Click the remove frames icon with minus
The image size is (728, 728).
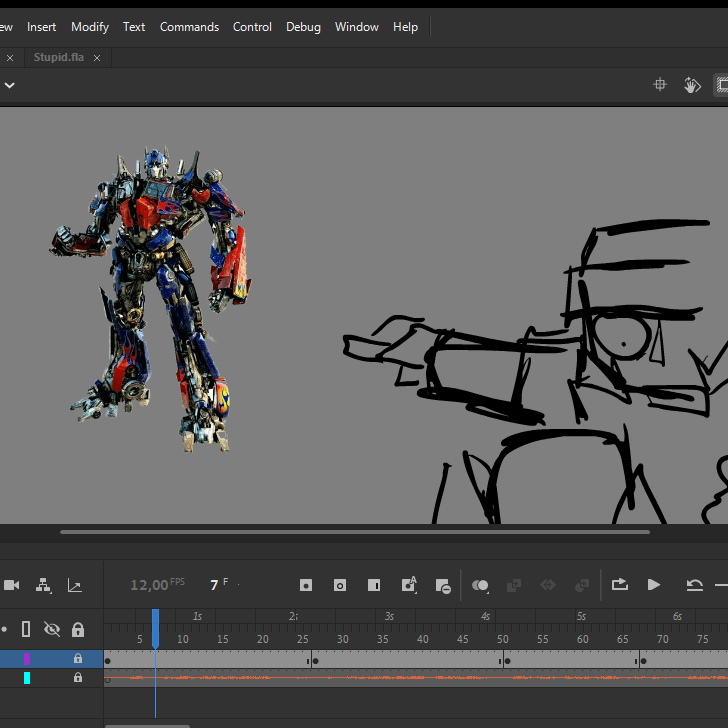tap(443, 586)
